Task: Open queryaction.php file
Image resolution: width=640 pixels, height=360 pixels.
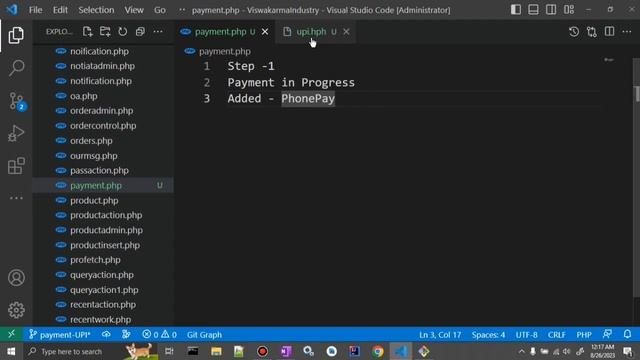Action: (103, 275)
